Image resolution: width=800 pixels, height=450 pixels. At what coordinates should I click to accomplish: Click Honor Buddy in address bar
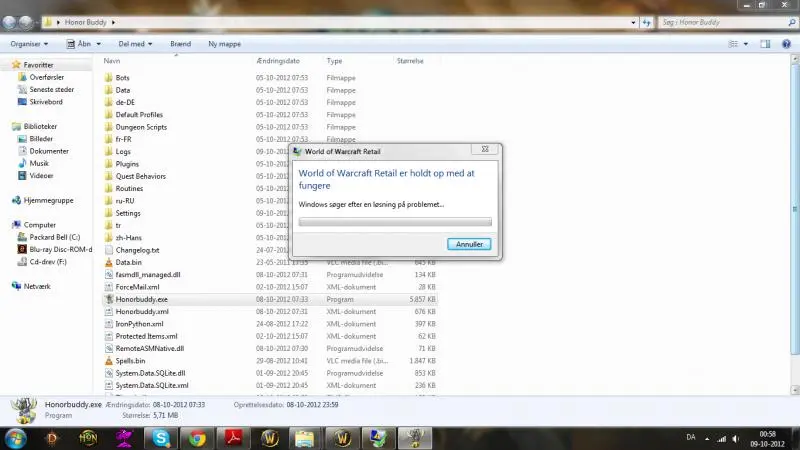pos(85,22)
